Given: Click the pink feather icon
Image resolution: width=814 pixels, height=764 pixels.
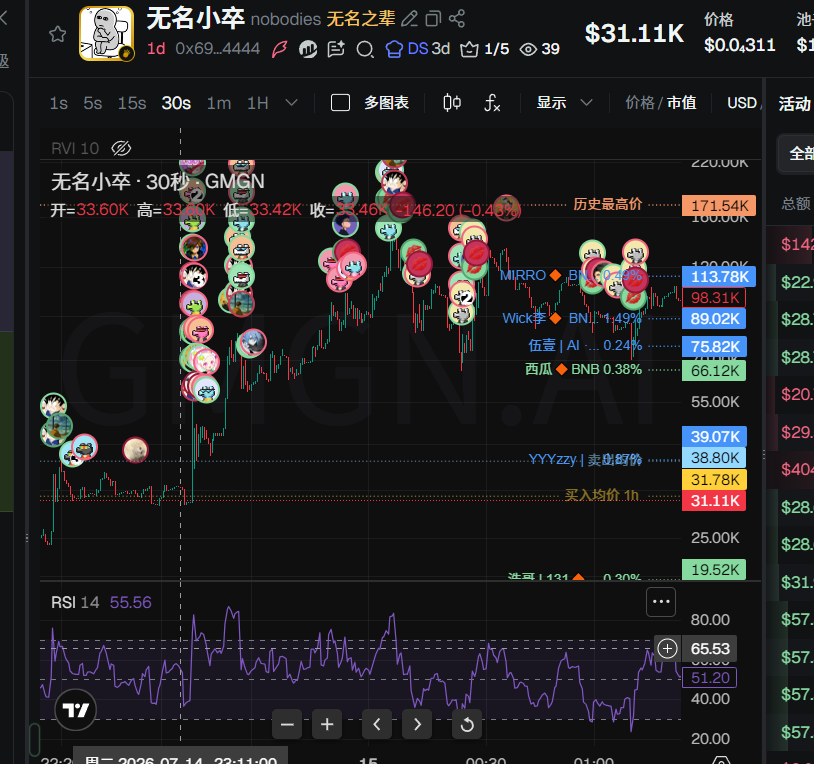Looking at the screenshot, I should point(280,49).
